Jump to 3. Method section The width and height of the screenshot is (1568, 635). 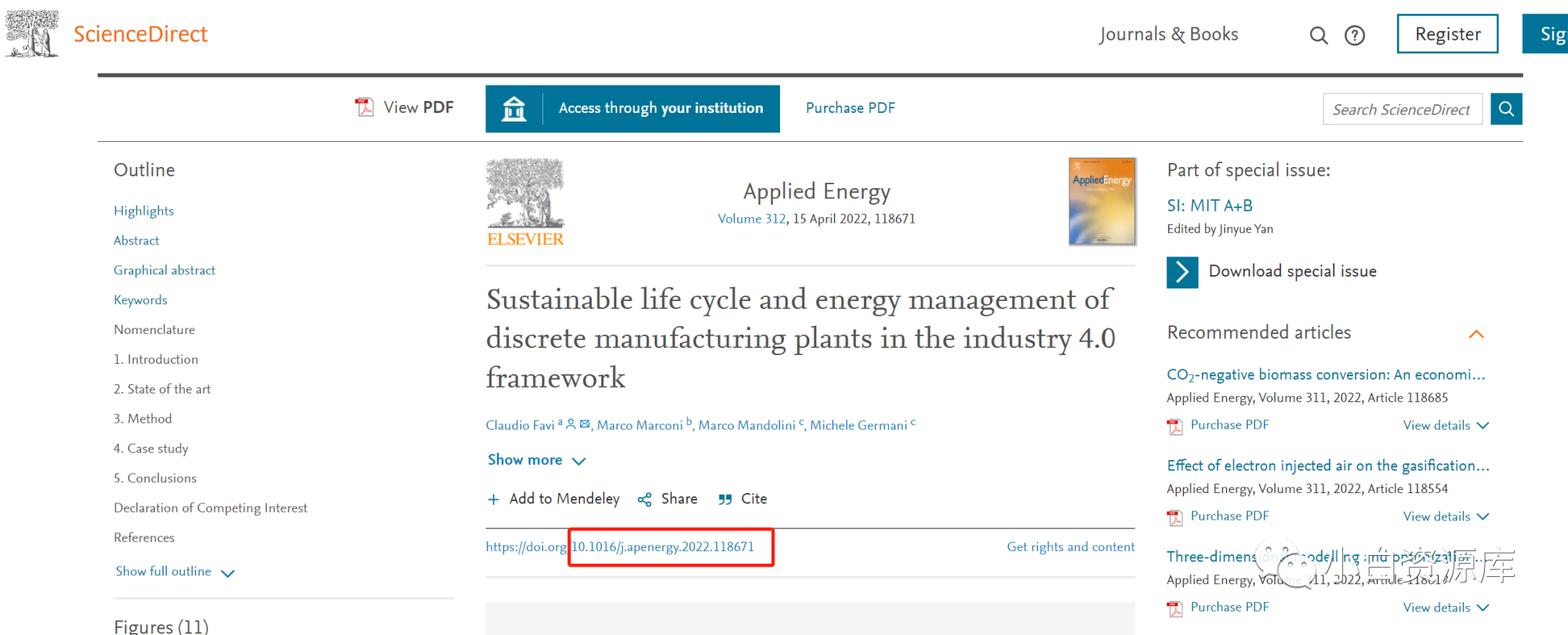click(x=143, y=419)
